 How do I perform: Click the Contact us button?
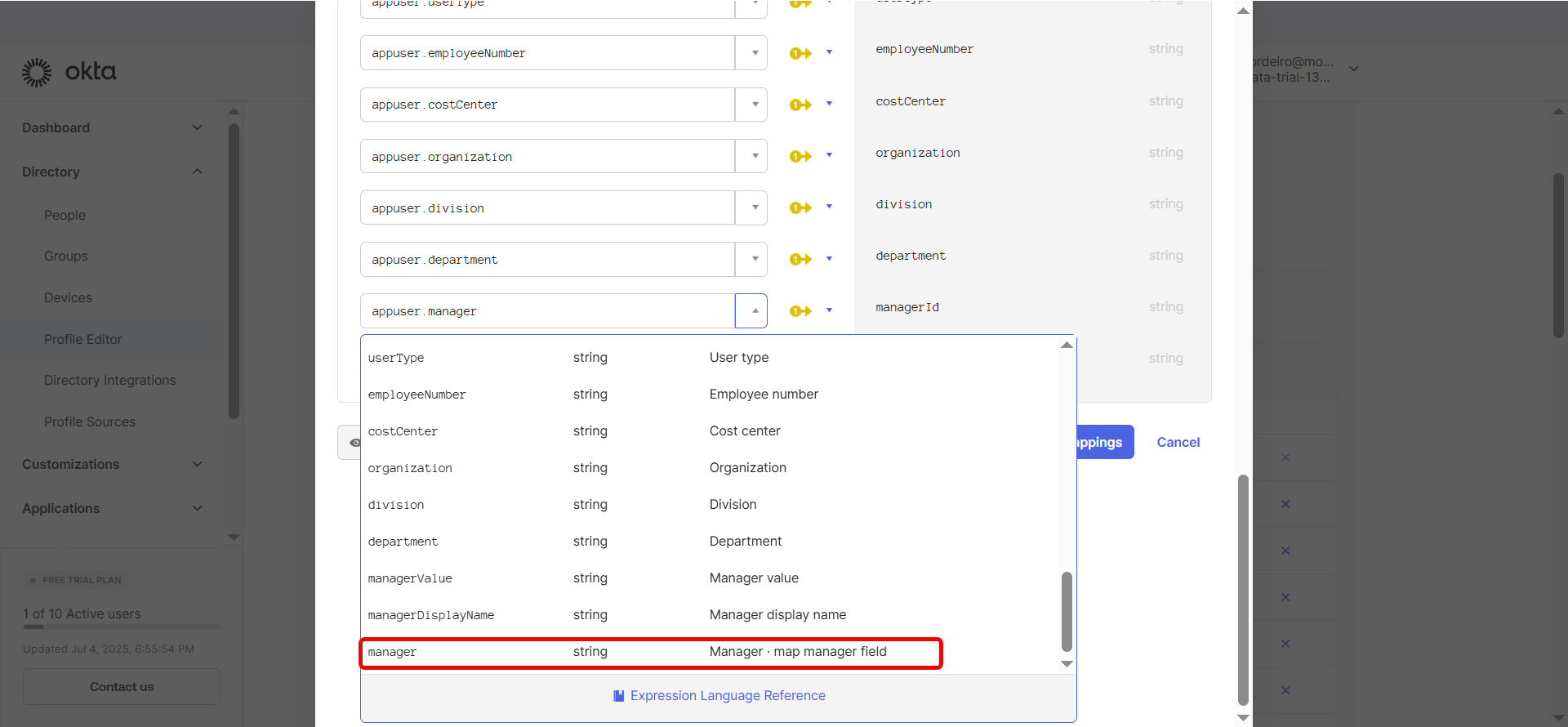pyautogui.click(x=122, y=687)
